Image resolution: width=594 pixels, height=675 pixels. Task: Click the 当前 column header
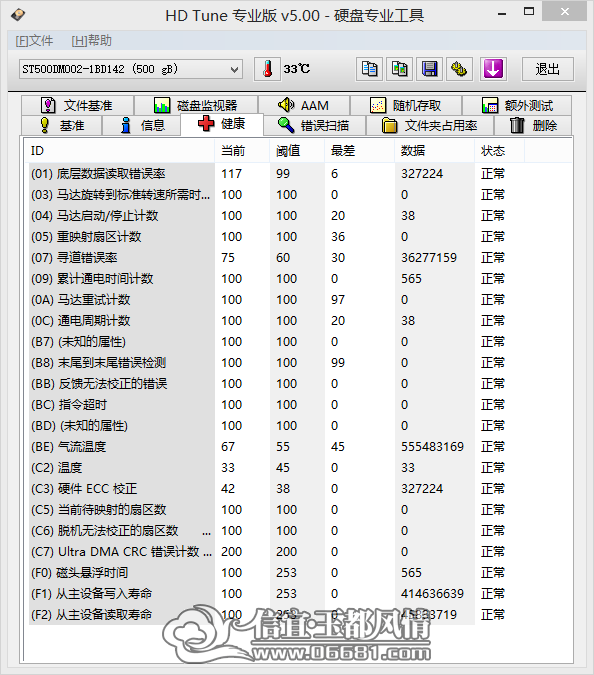242,151
